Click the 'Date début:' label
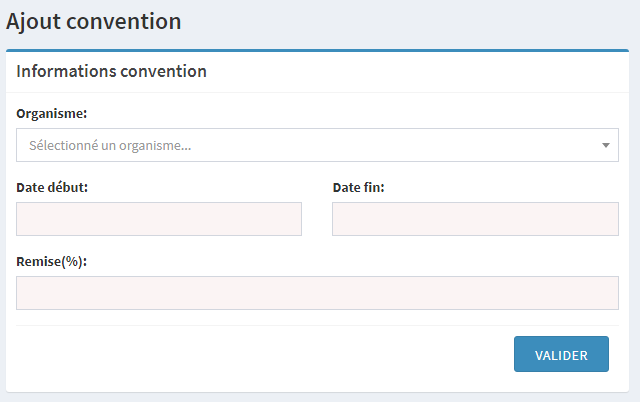 (x=52, y=187)
